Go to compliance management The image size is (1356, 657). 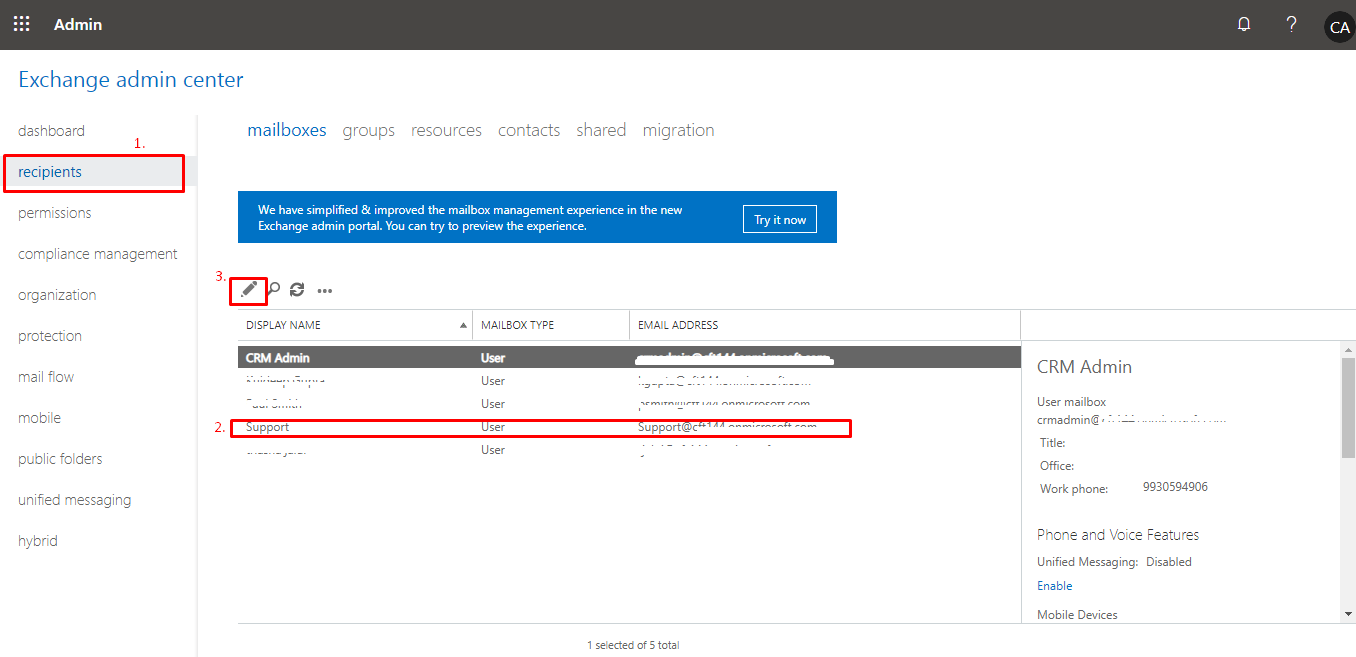pos(98,254)
